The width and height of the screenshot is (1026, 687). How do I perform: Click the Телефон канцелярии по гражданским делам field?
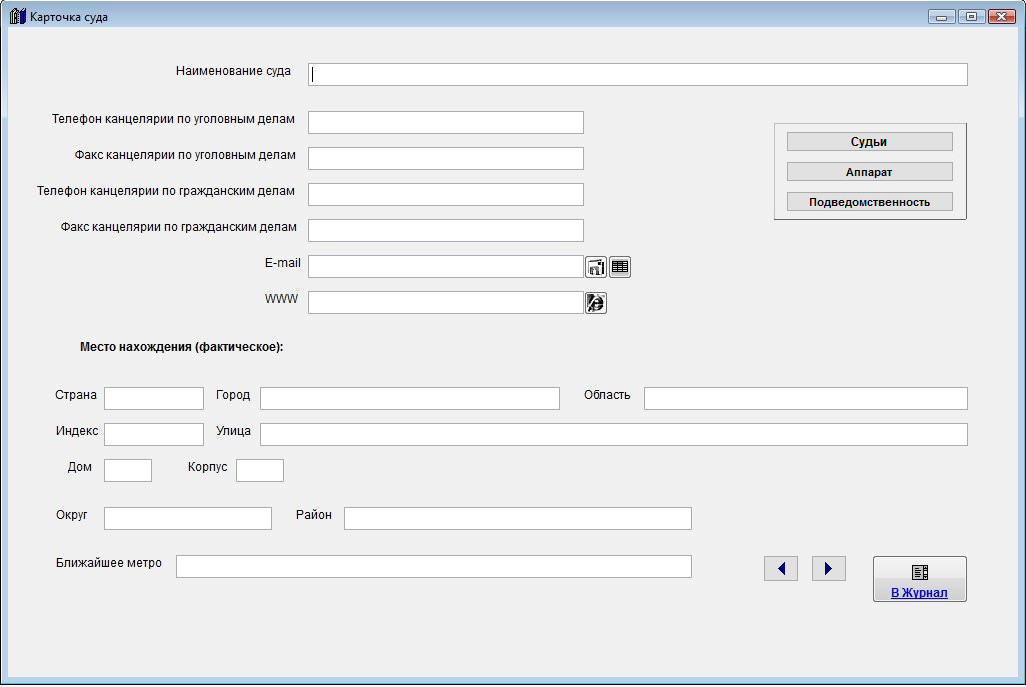[446, 194]
